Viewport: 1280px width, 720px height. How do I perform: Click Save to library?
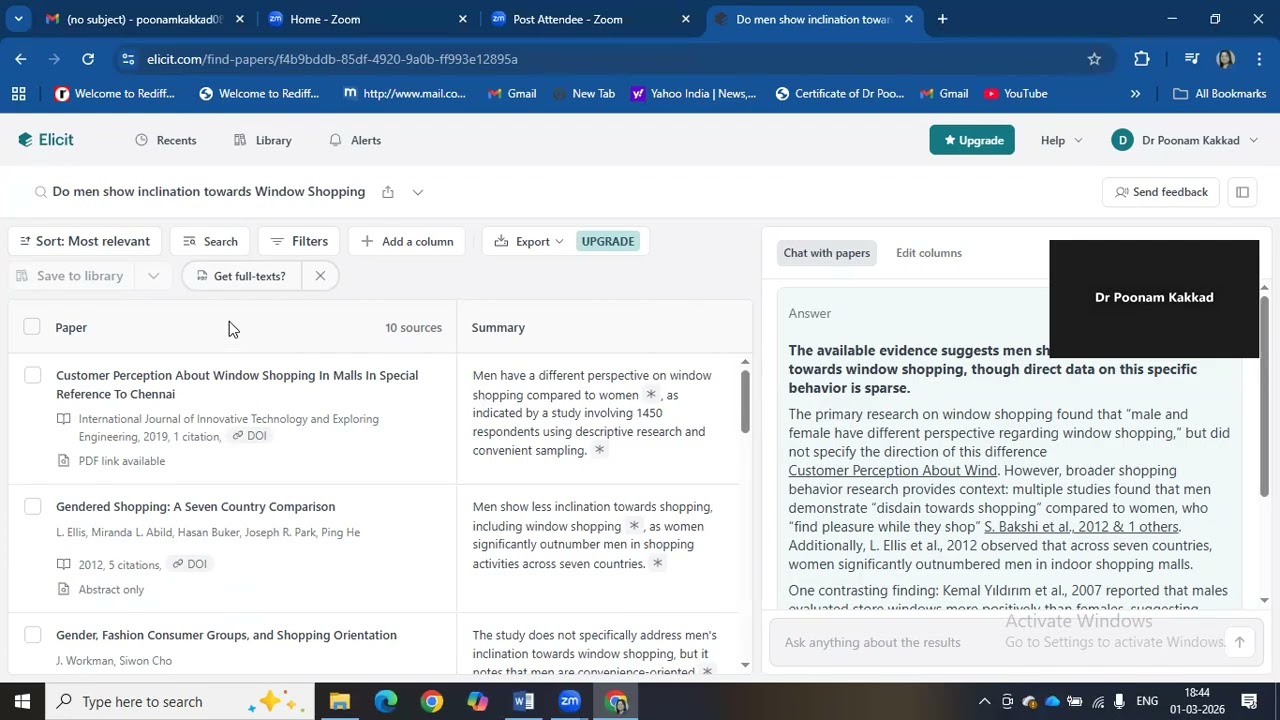tap(70, 276)
